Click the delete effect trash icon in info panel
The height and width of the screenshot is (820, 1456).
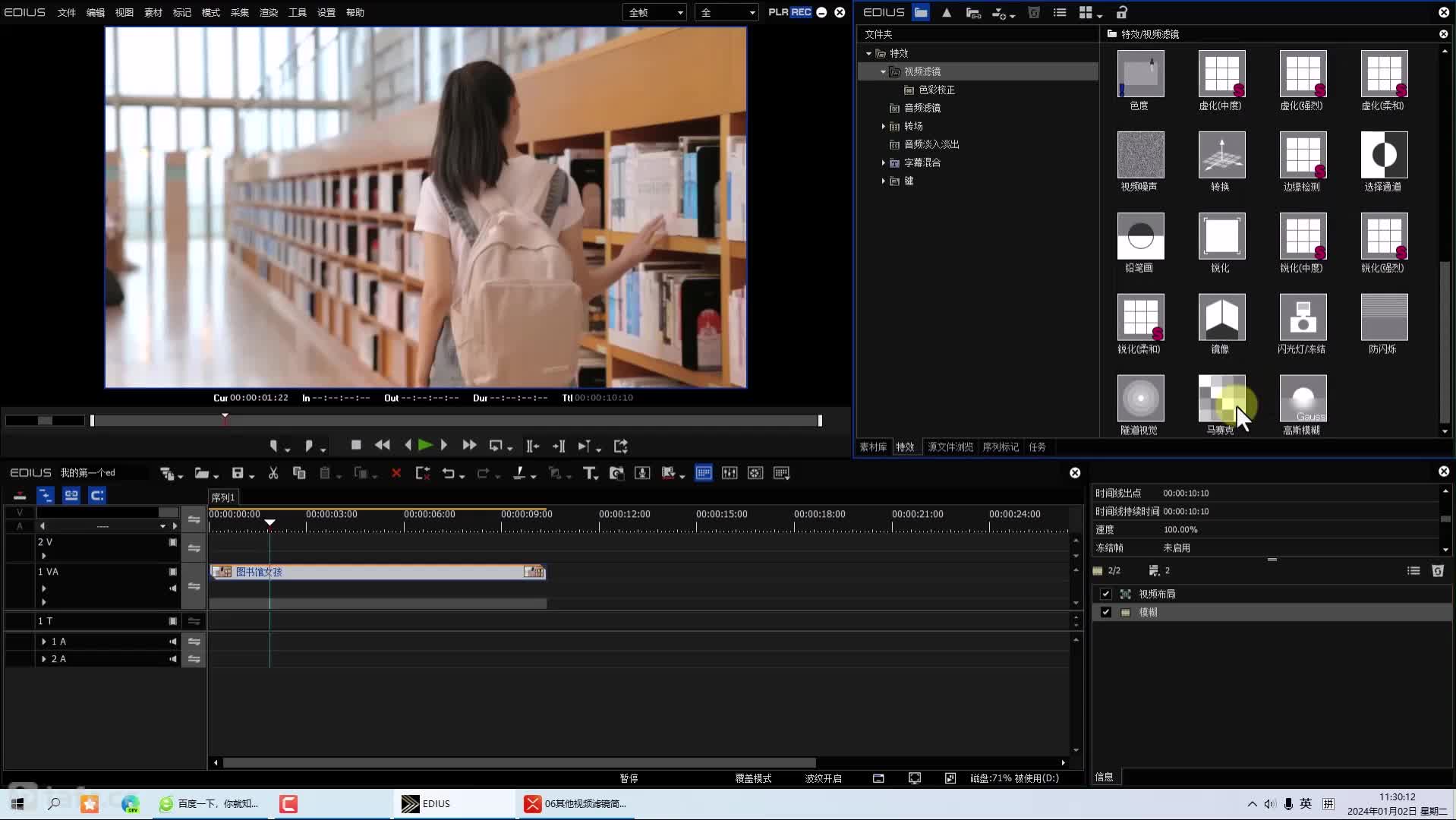coord(1437,570)
